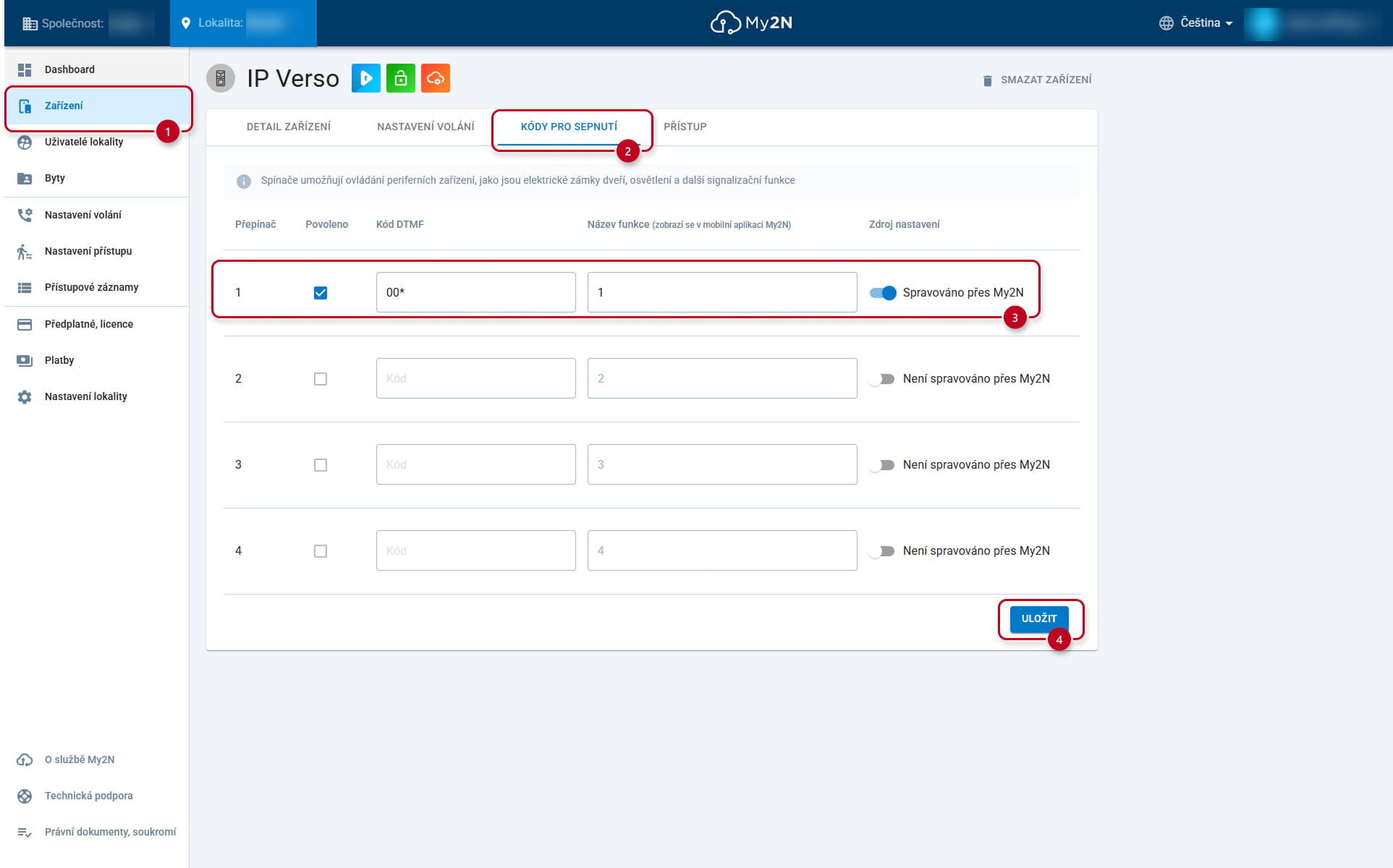Click the grey intercom device icon
The image size is (1393, 868).
pyautogui.click(x=221, y=78)
